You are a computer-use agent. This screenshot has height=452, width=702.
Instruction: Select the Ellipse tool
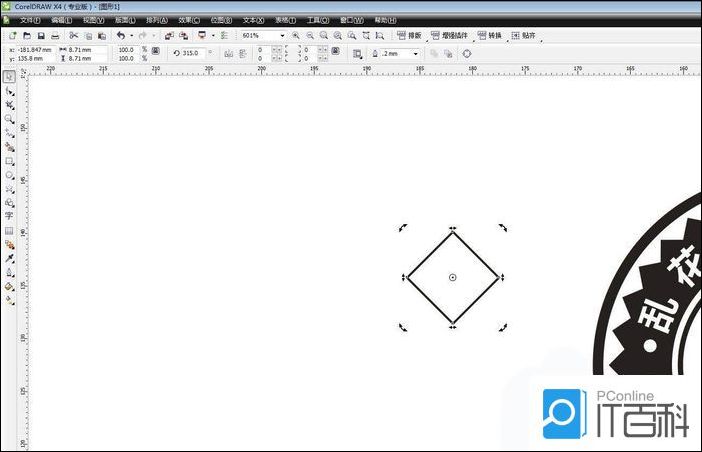point(9,175)
